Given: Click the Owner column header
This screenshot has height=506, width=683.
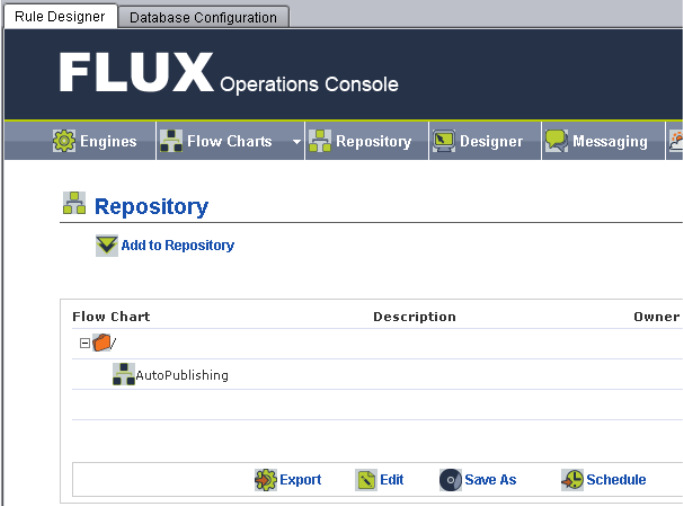Looking at the screenshot, I should pyautogui.click(x=656, y=317).
